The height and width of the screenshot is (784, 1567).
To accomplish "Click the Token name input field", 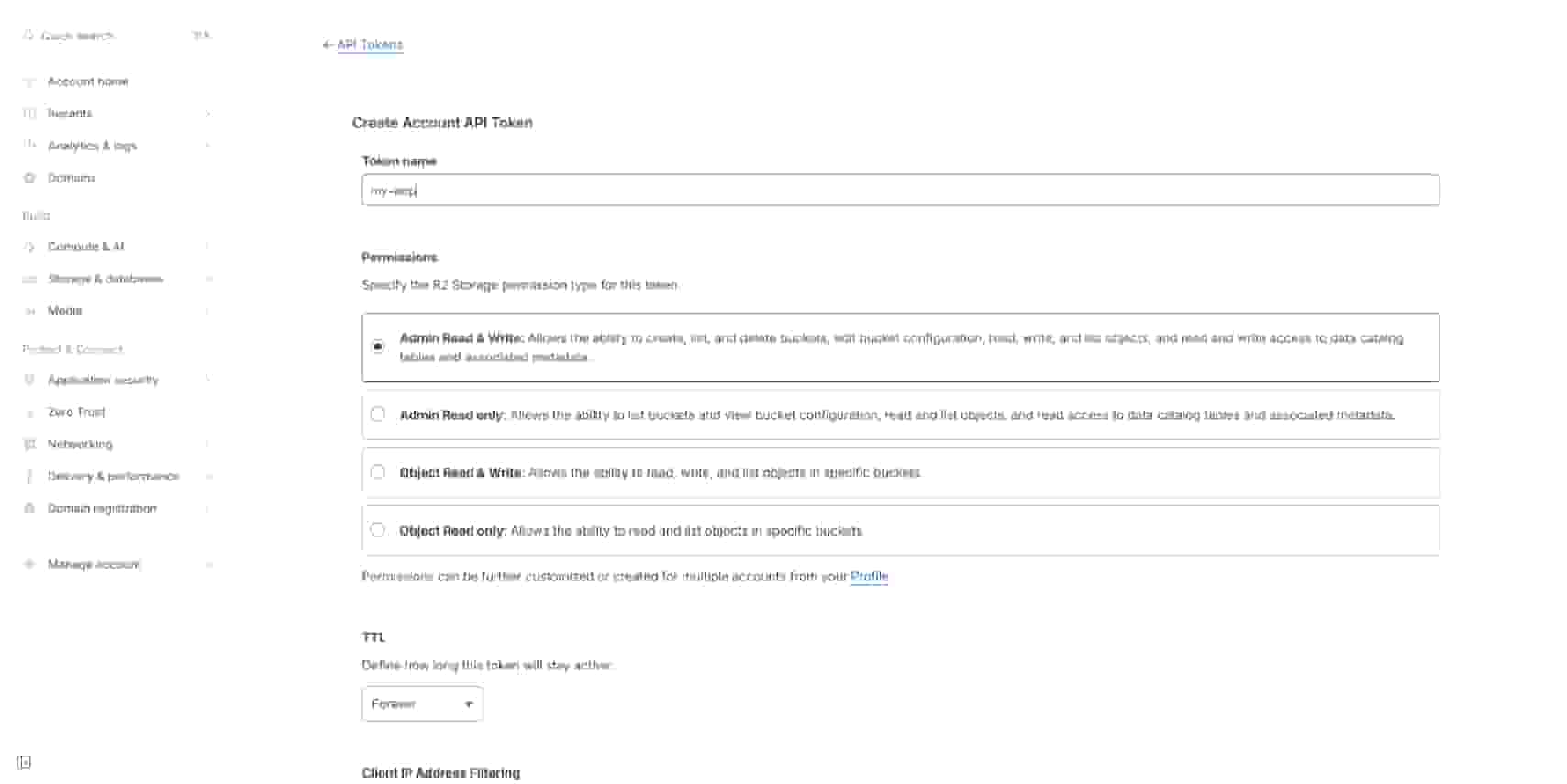I will pos(899,191).
